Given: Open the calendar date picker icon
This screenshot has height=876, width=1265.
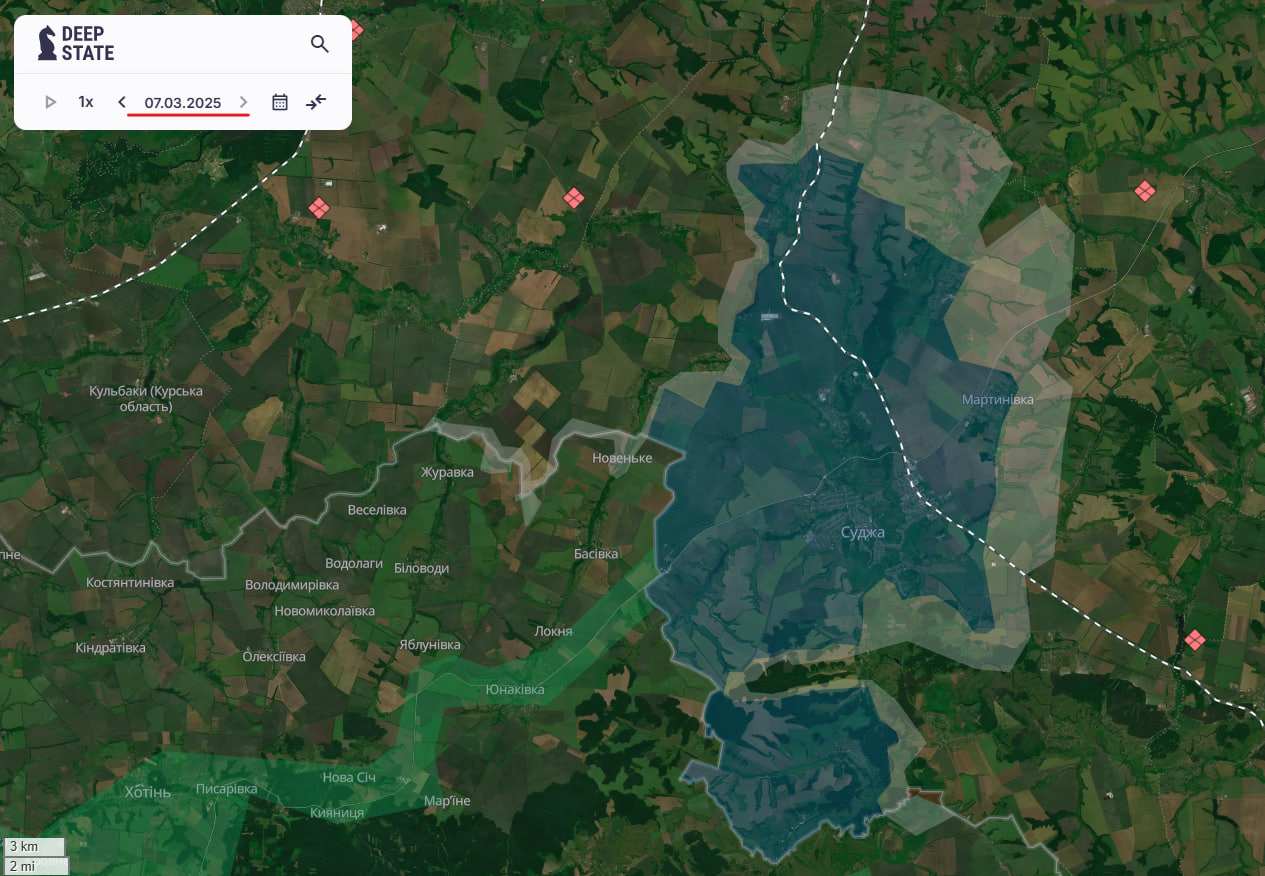Looking at the screenshot, I should [x=280, y=102].
